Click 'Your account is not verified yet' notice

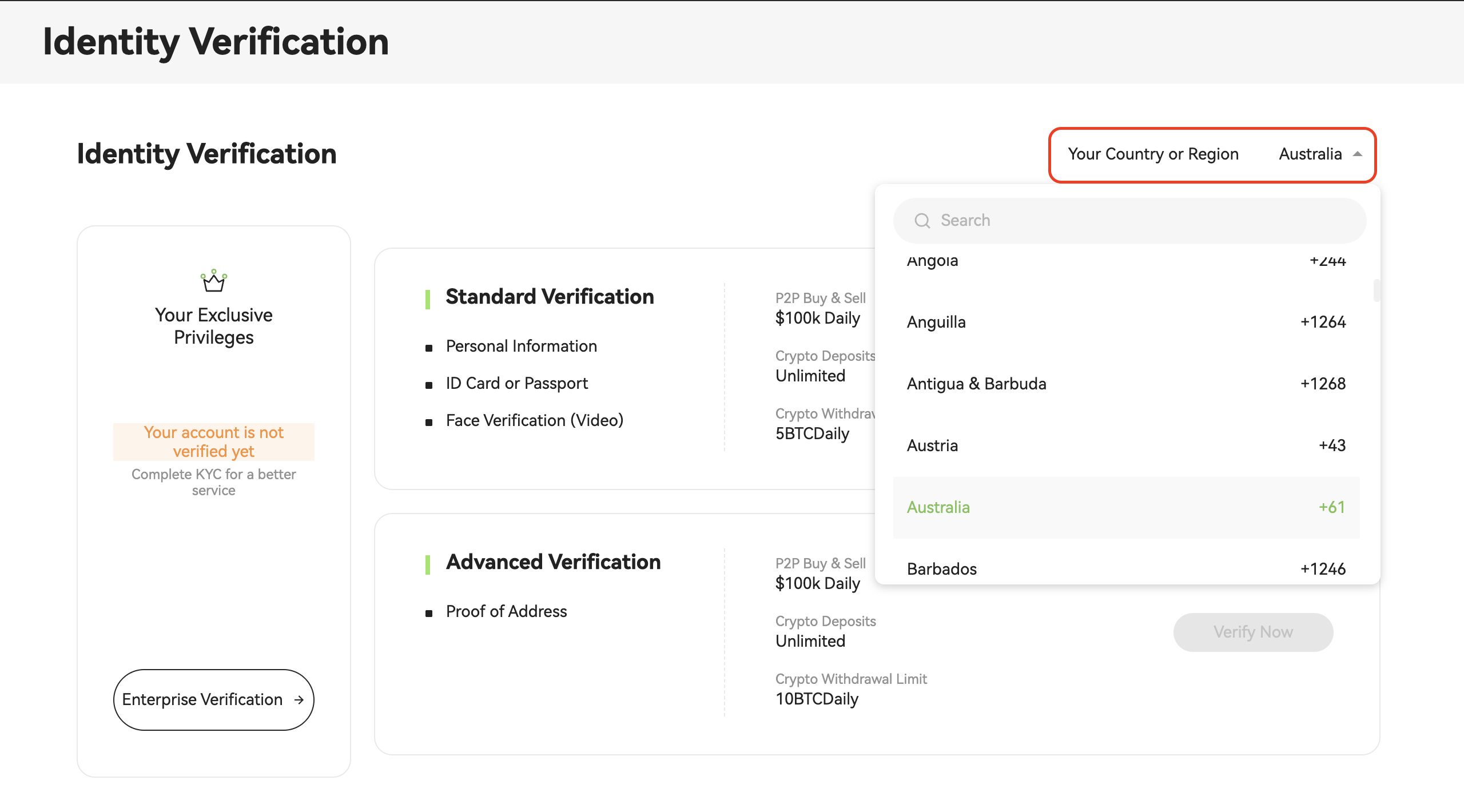(x=213, y=441)
